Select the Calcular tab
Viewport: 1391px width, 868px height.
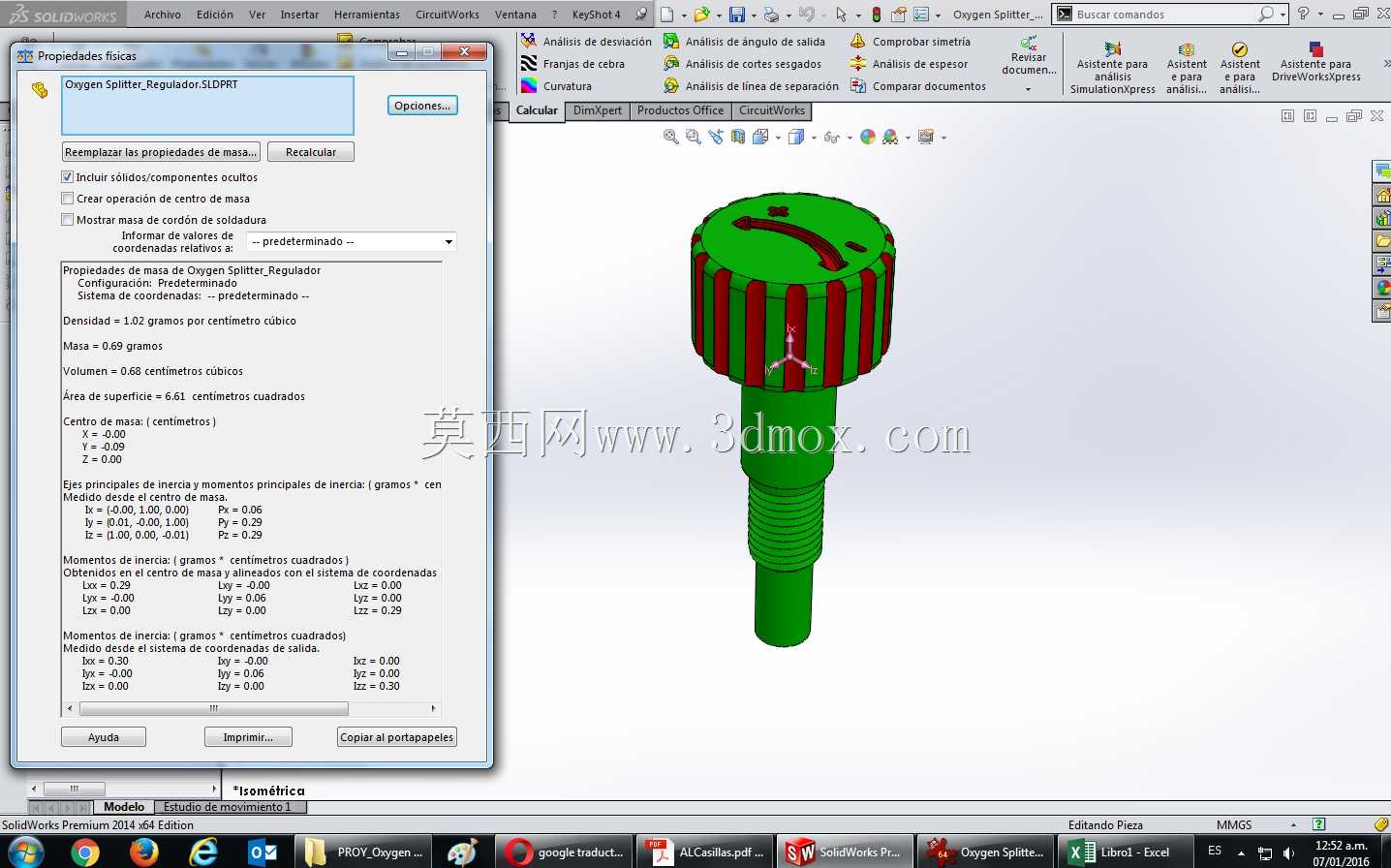[537, 110]
